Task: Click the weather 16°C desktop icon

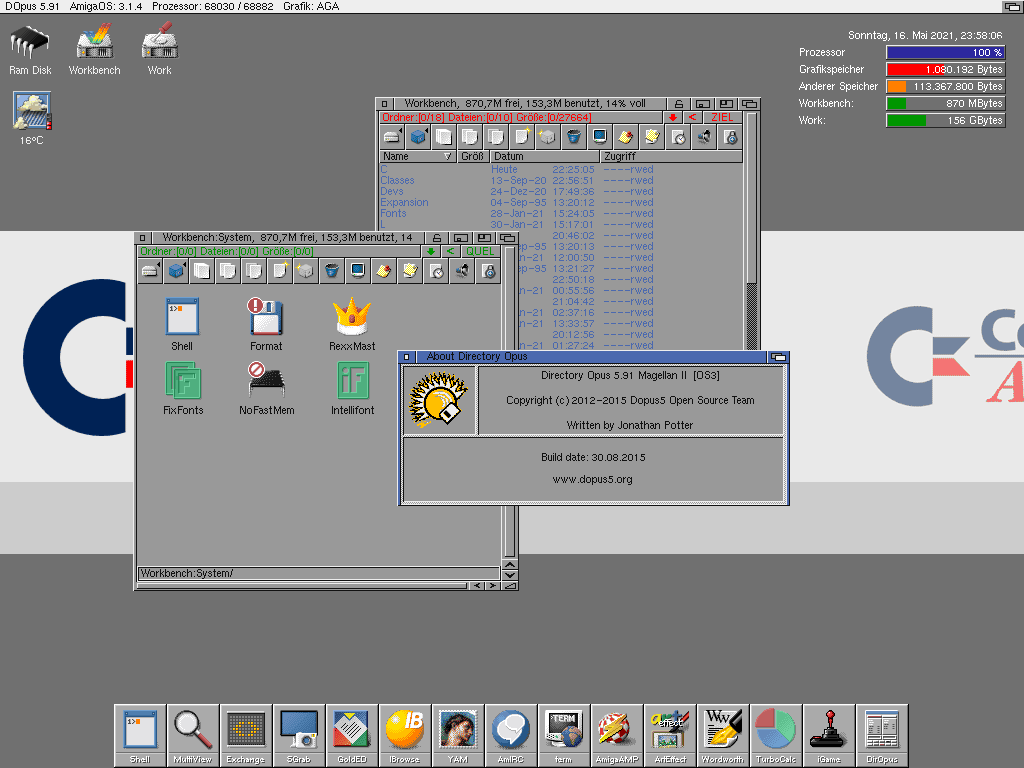Action: tap(31, 119)
